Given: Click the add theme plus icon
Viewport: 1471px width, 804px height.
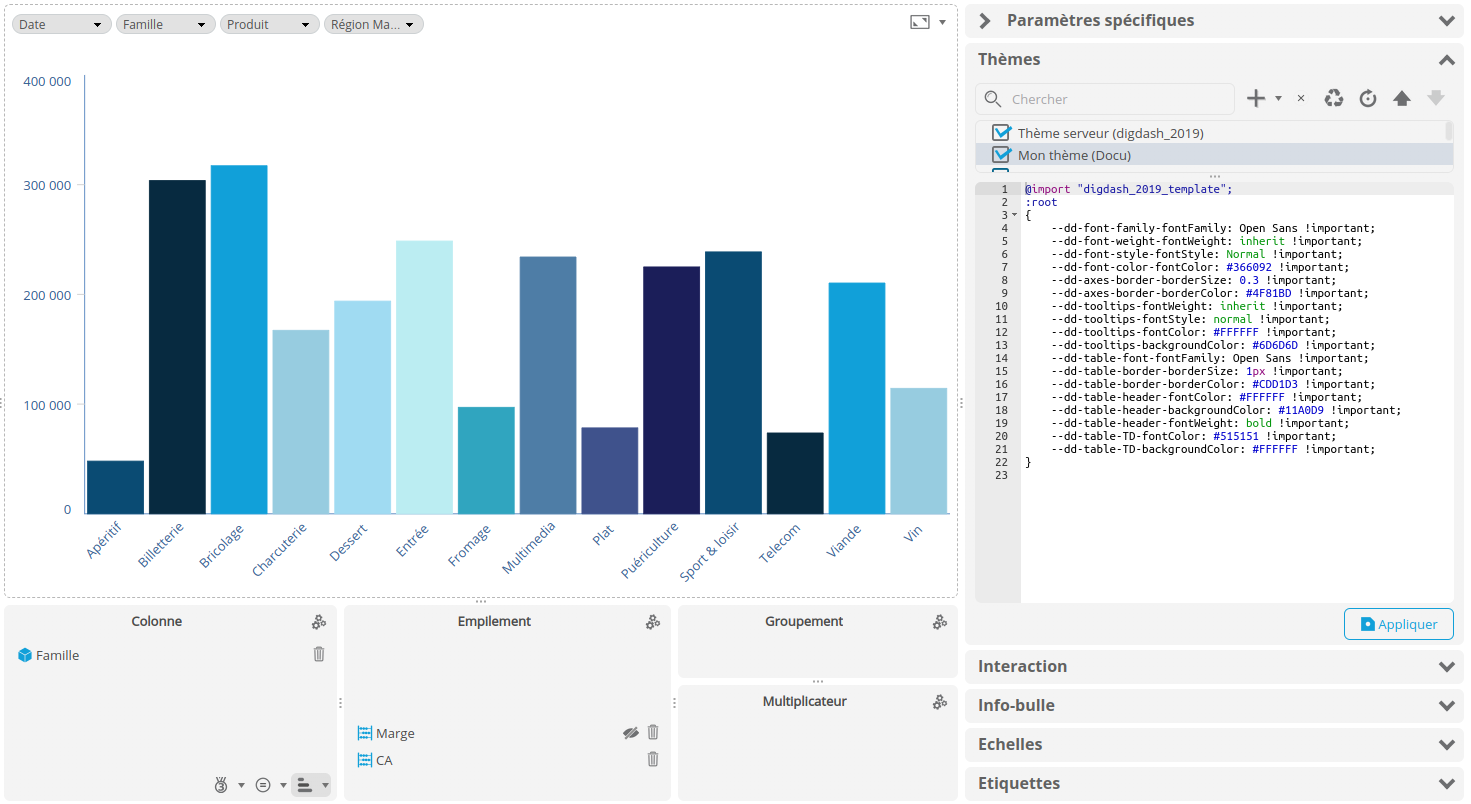Looking at the screenshot, I should [x=1256, y=98].
